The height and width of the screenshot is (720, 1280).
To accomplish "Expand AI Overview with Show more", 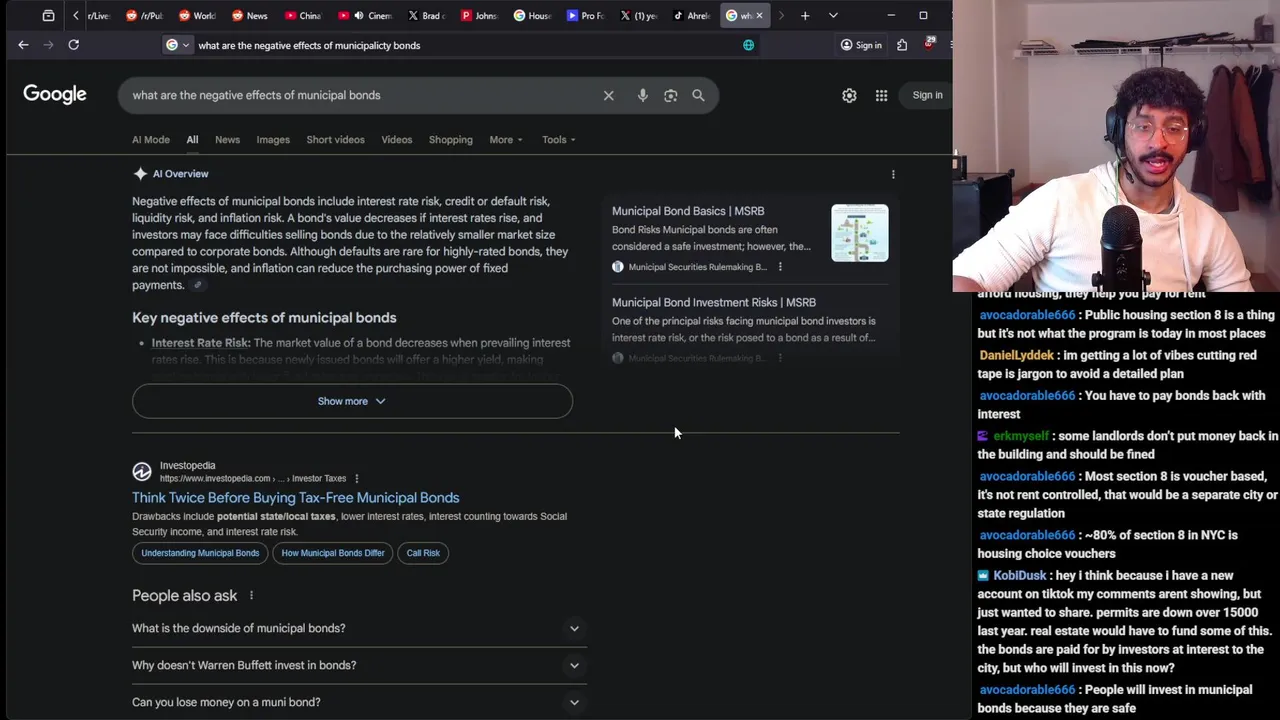I will click(352, 401).
